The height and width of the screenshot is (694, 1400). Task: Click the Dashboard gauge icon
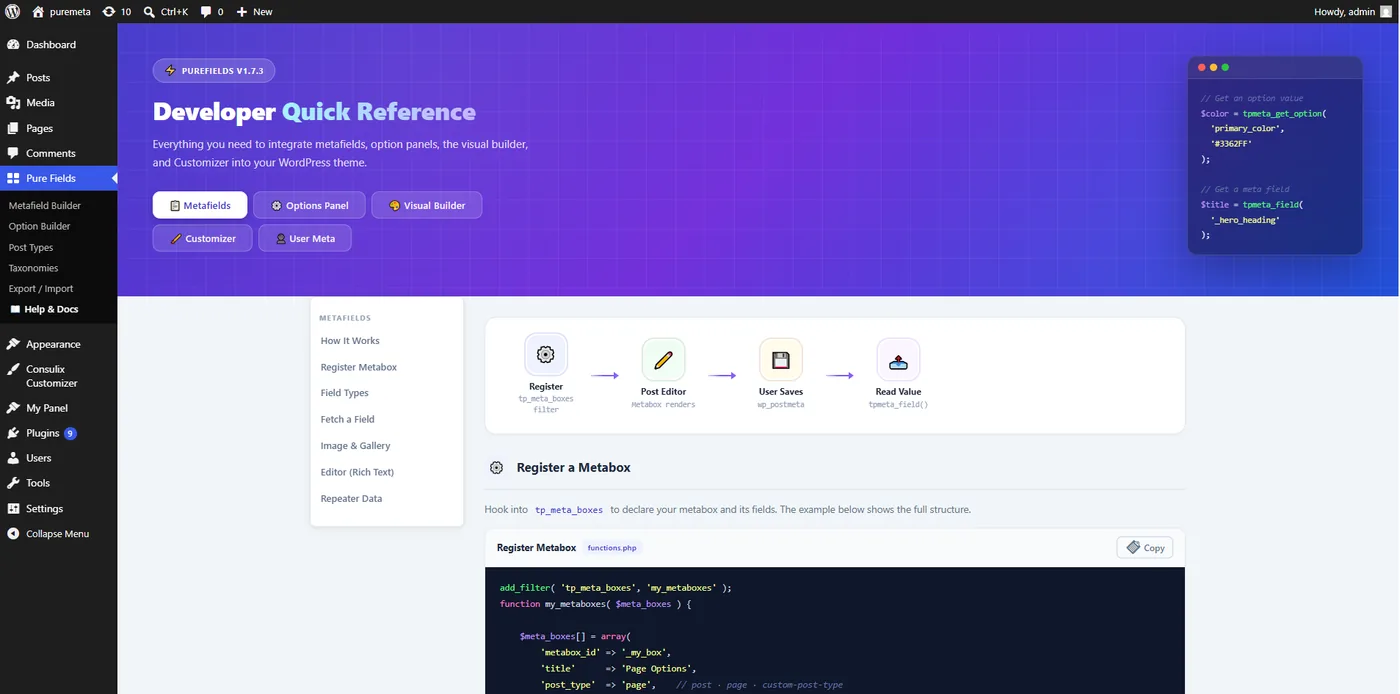[13, 45]
